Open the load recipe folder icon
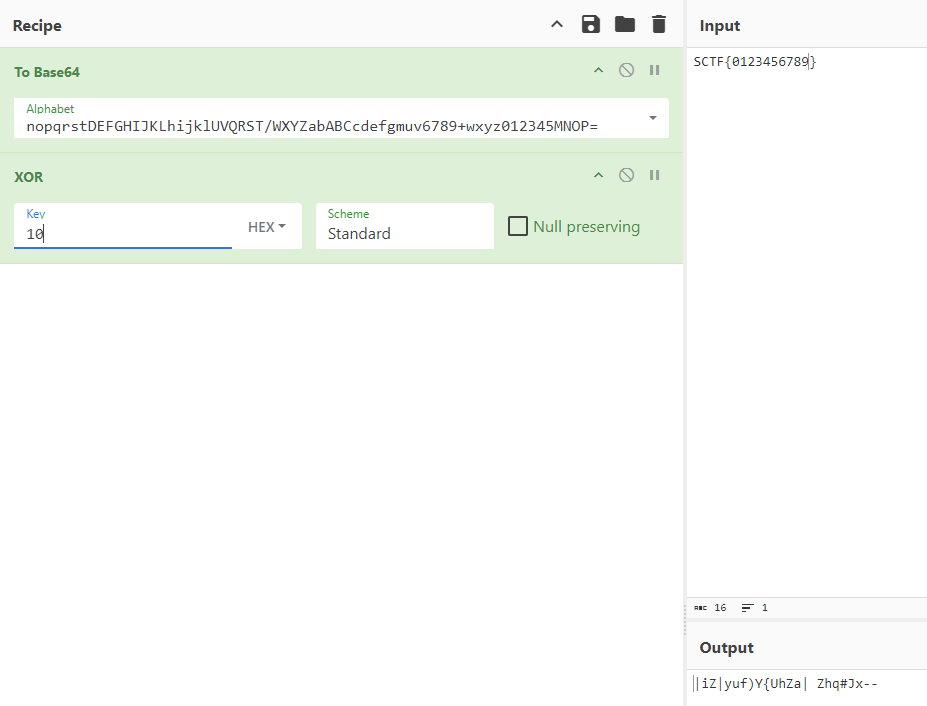Viewport: 927px width, 706px height. tap(625, 25)
